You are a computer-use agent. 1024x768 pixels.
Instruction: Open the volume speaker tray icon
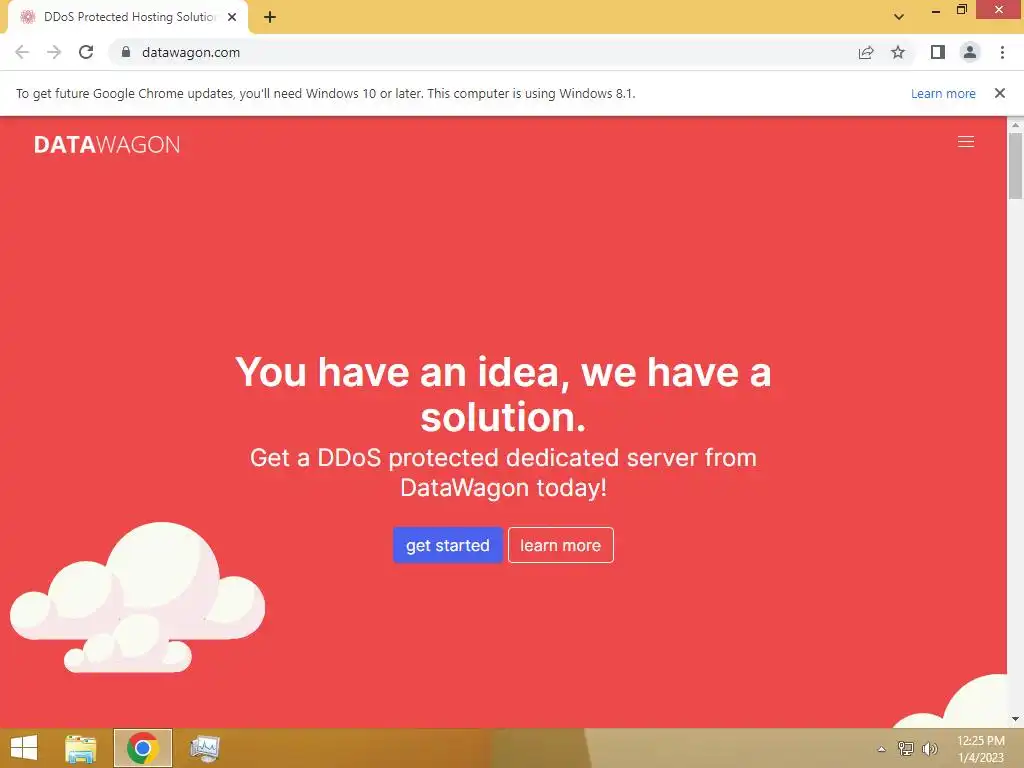click(x=929, y=748)
